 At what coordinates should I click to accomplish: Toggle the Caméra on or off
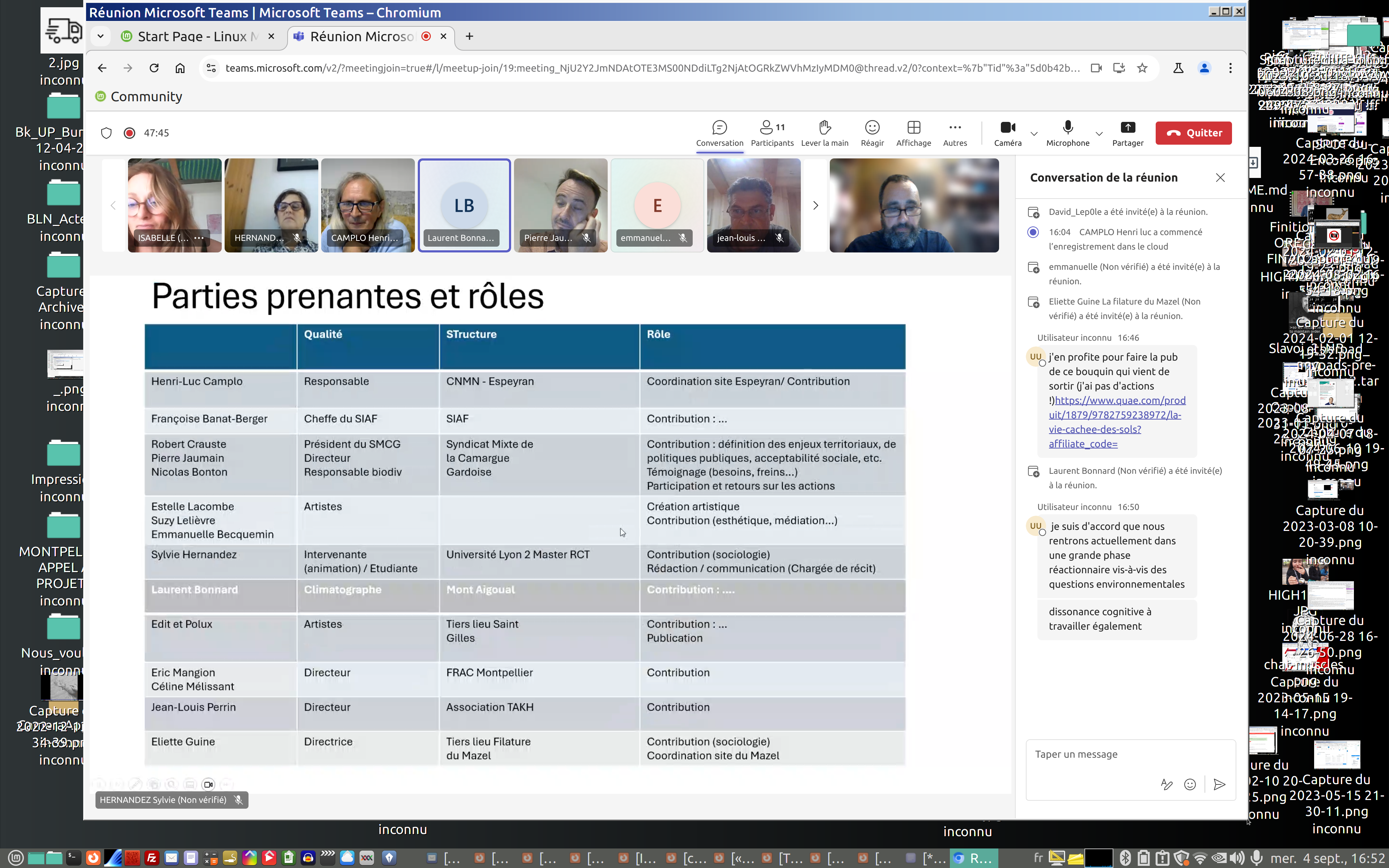(x=1007, y=133)
